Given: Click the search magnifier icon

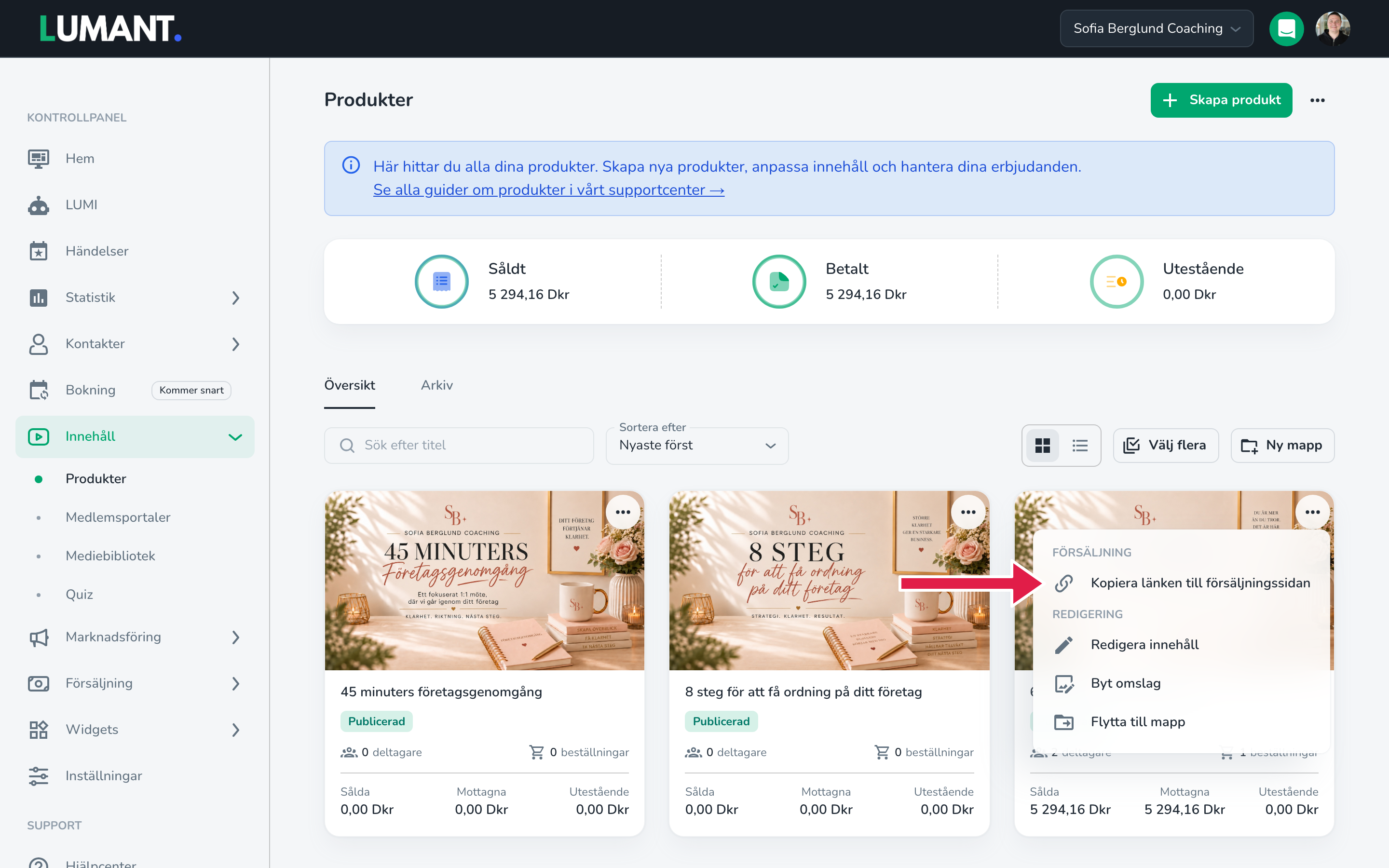Looking at the screenshot, I should tap(347, 446).
